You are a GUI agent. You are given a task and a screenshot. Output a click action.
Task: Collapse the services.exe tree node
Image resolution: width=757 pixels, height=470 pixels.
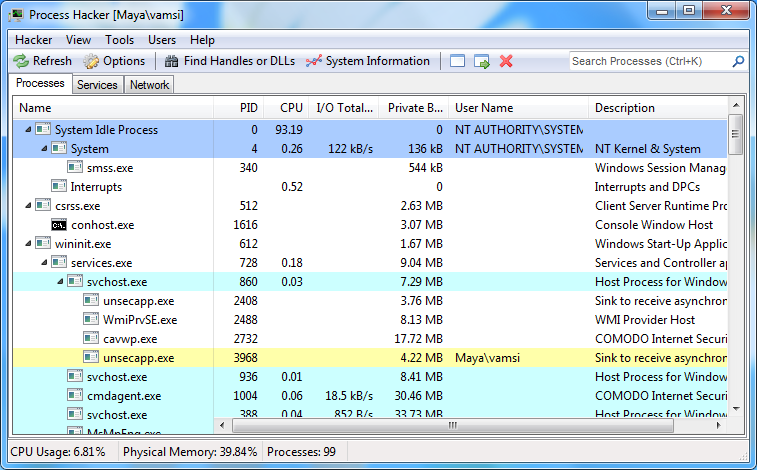44,263
